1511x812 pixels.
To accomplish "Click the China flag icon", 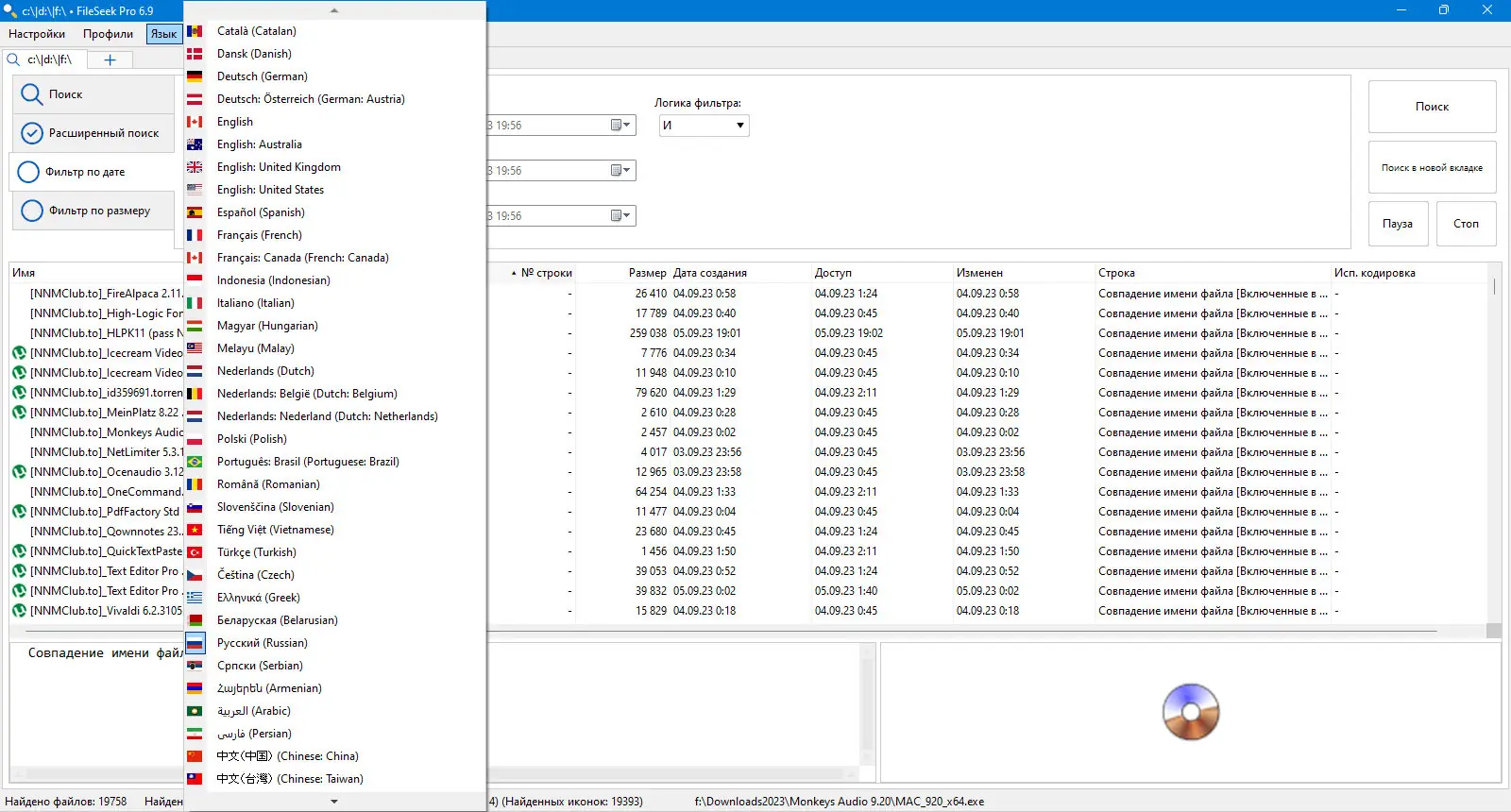I will coord(195,756).
